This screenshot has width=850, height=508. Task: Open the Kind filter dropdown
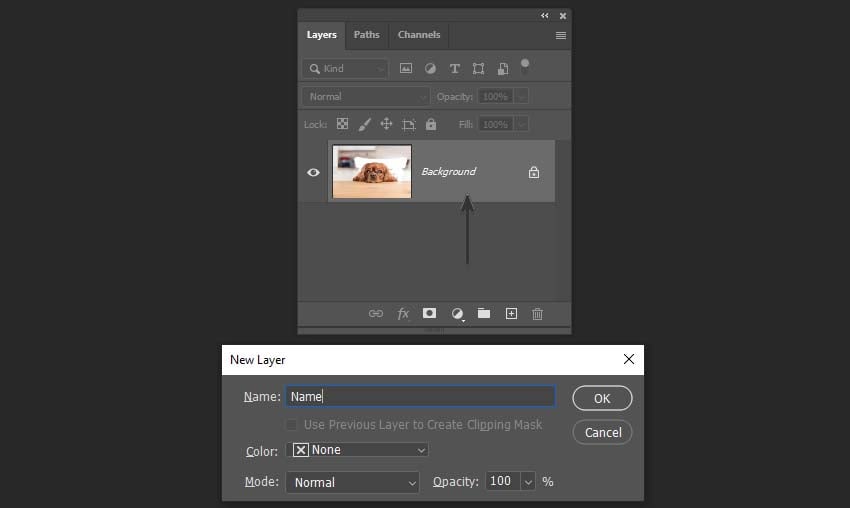(x=345, y=69)
